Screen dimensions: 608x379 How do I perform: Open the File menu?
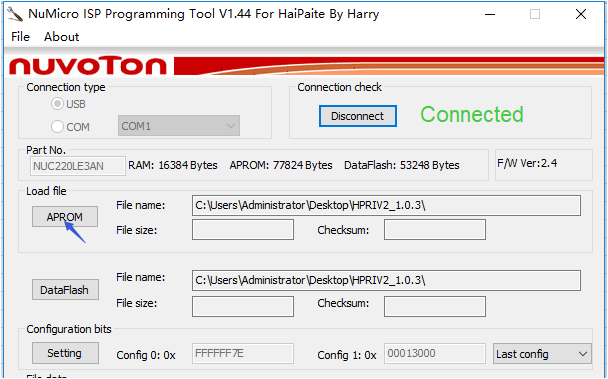20,37
